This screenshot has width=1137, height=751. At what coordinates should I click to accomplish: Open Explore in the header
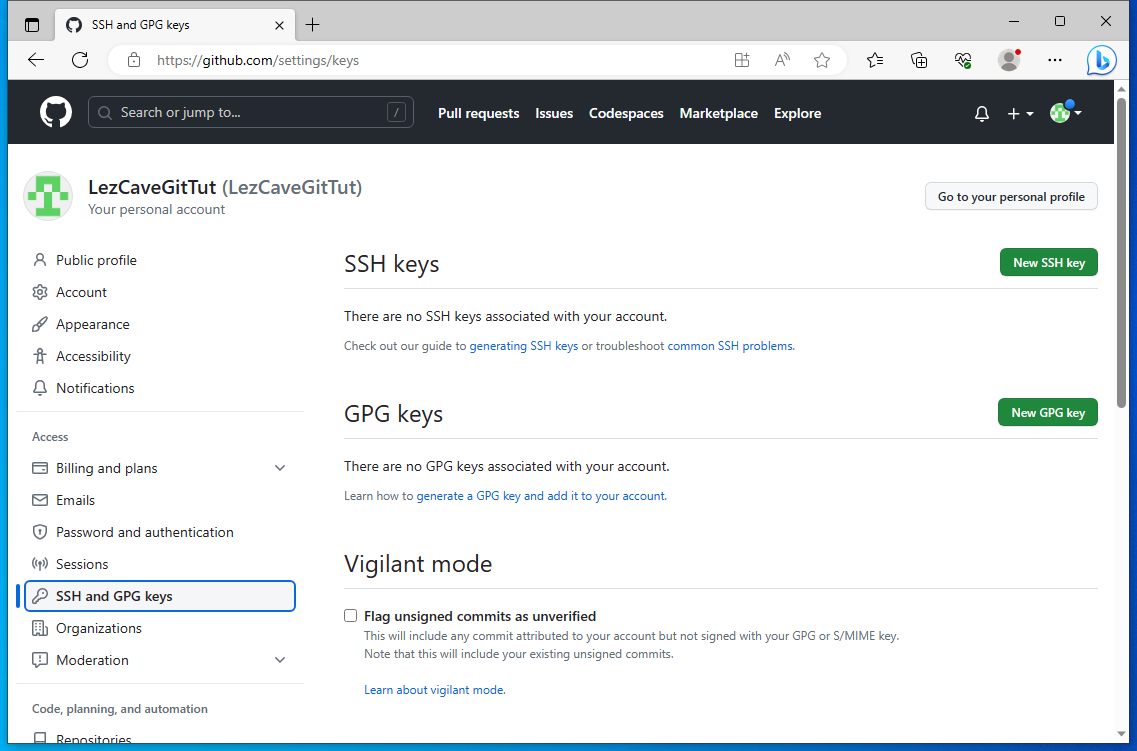tap(798, 113)
